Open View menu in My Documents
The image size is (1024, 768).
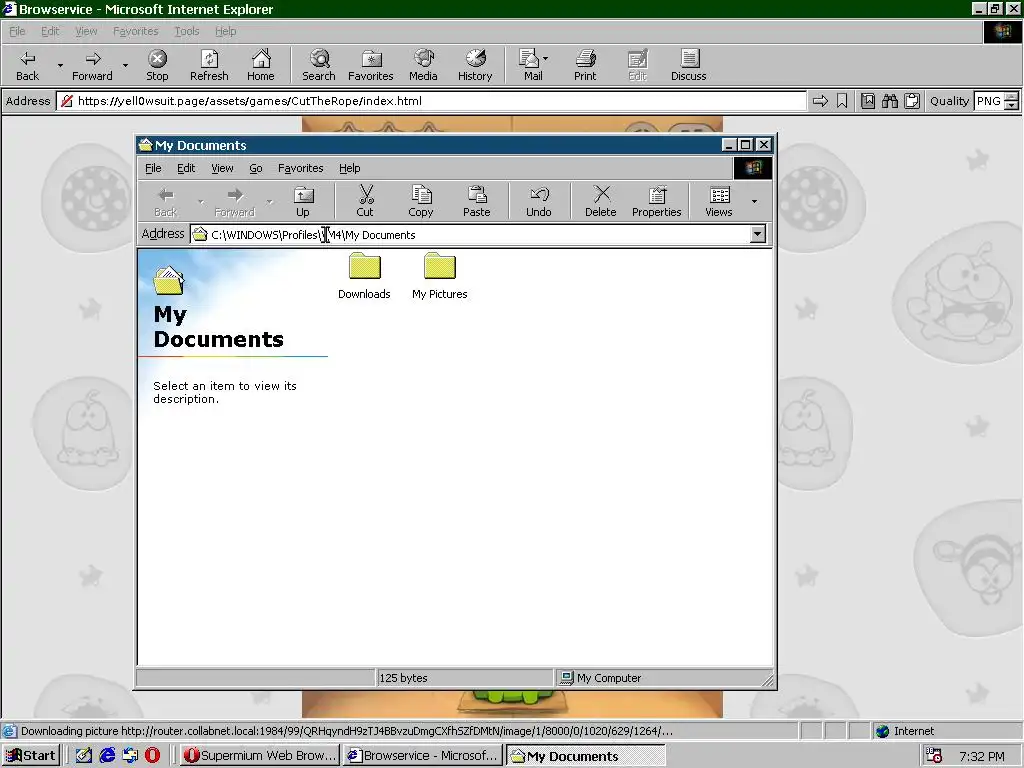click(222, 168)
